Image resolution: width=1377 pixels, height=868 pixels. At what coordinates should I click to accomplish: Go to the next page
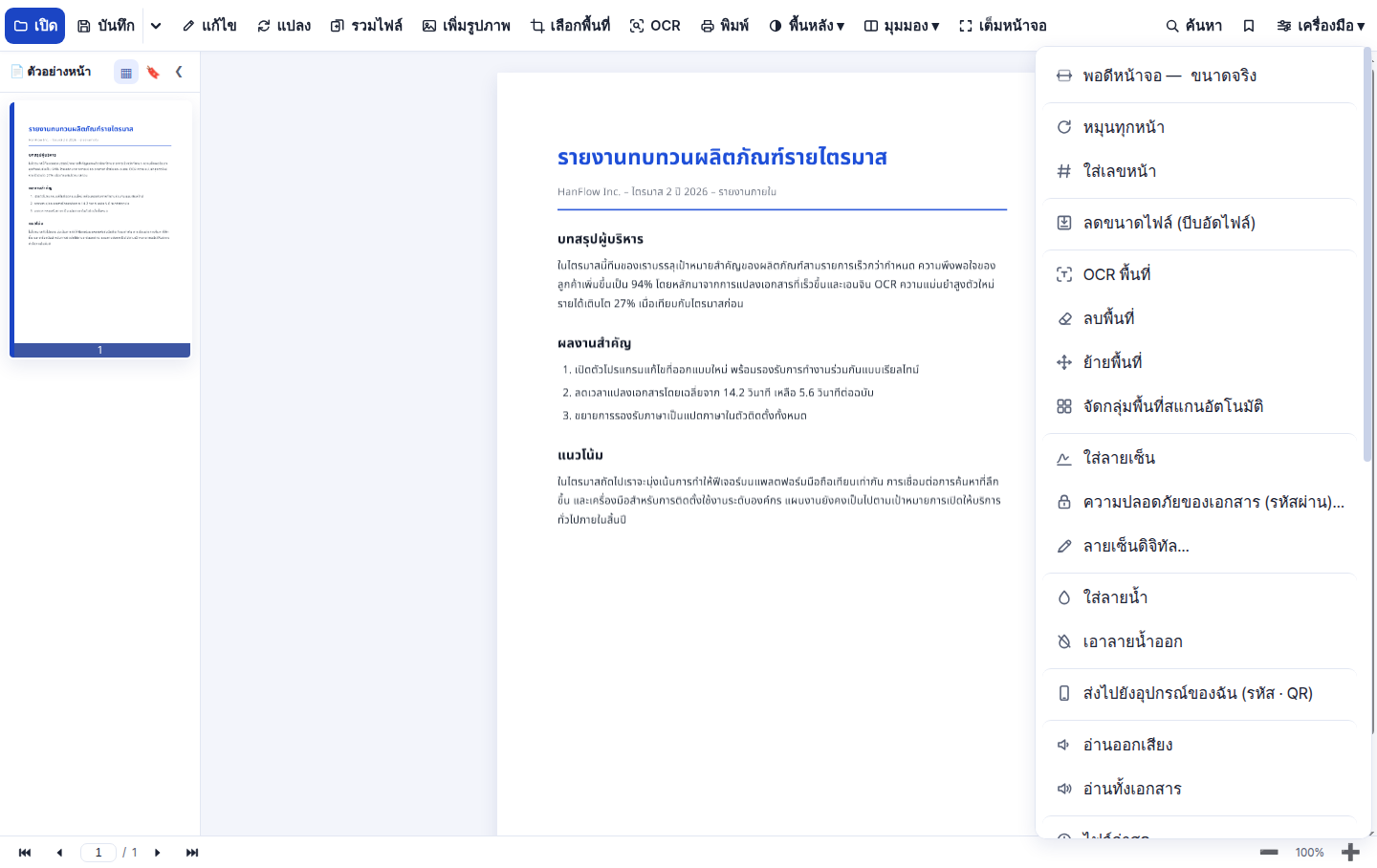tap(158, 853)
